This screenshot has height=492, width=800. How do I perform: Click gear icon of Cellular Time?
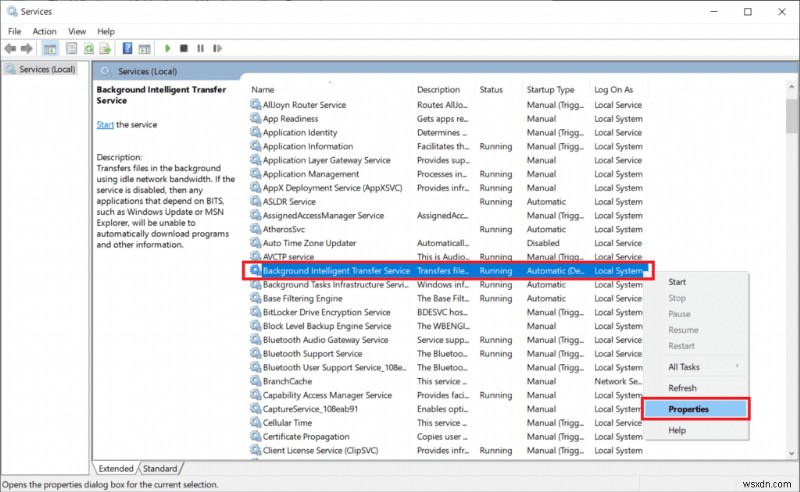point(255,423)
